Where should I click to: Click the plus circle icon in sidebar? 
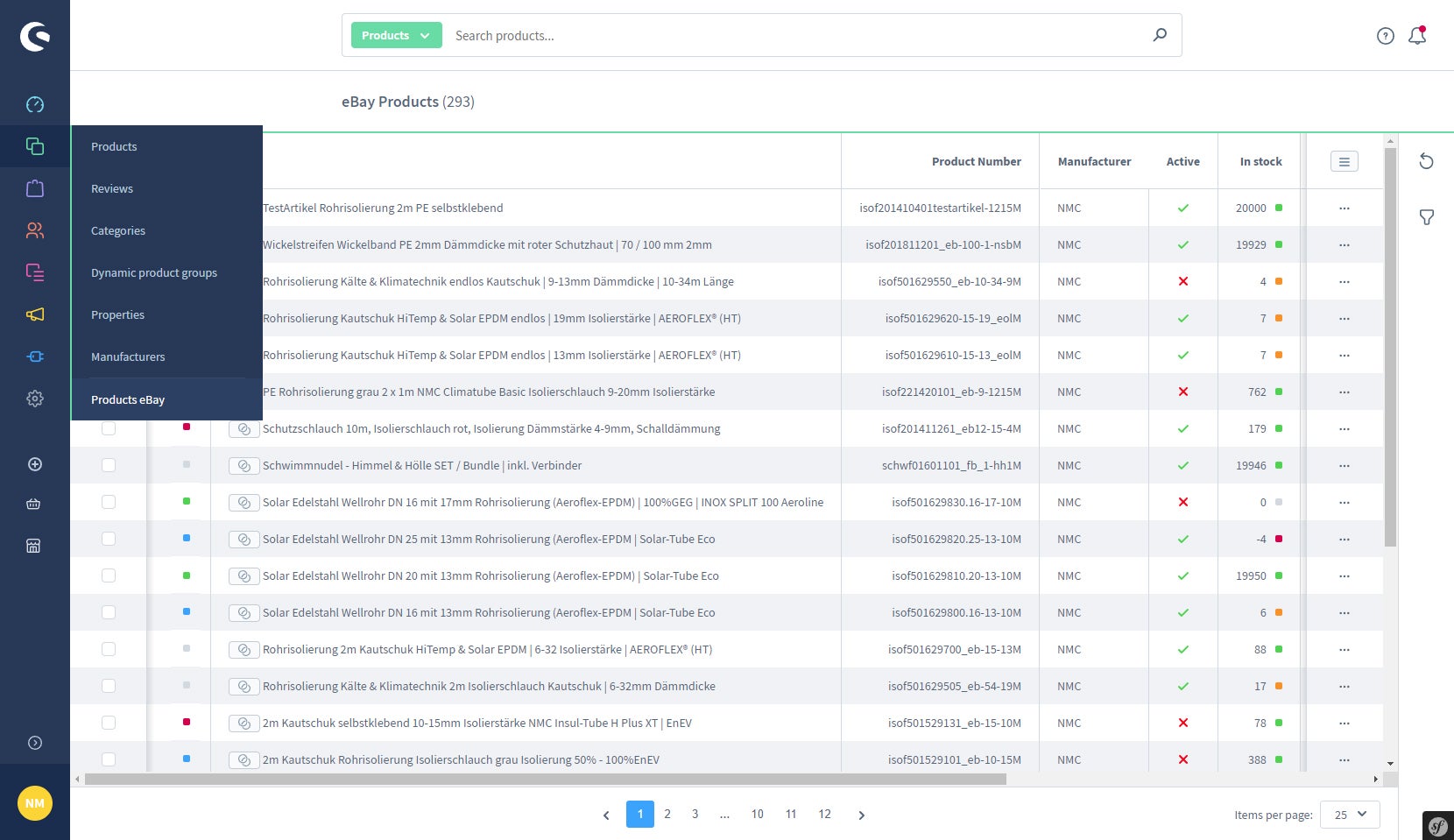tap(35, 464)
